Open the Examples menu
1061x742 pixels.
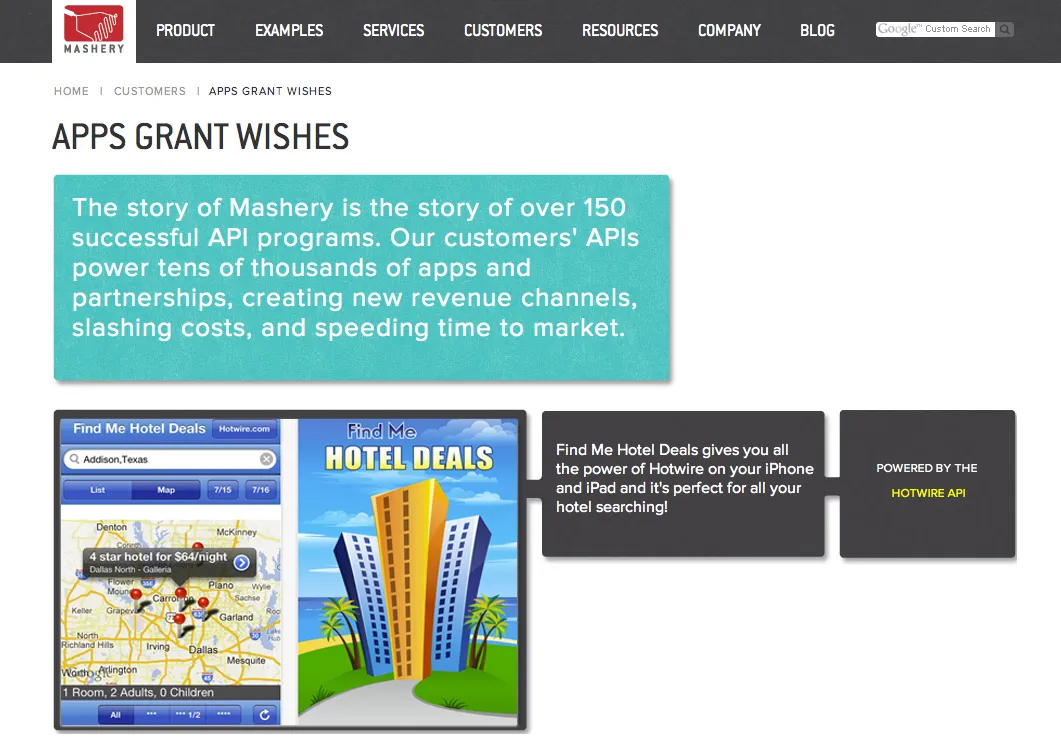(x=289, y=30)
